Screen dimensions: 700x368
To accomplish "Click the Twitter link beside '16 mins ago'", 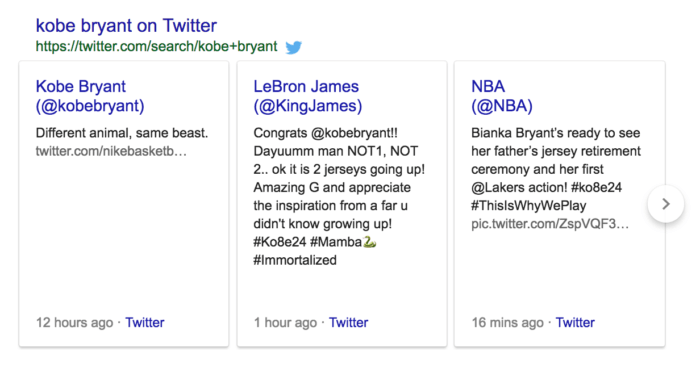I will [575, 322].
